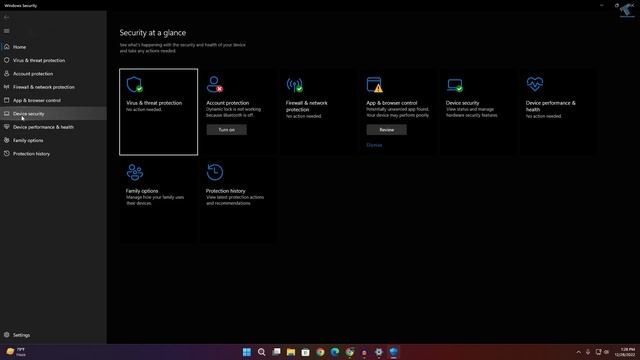Open Protection history in the sidebar
The width and height of the screenshot is (640, 360).
(x=53, y=154)
